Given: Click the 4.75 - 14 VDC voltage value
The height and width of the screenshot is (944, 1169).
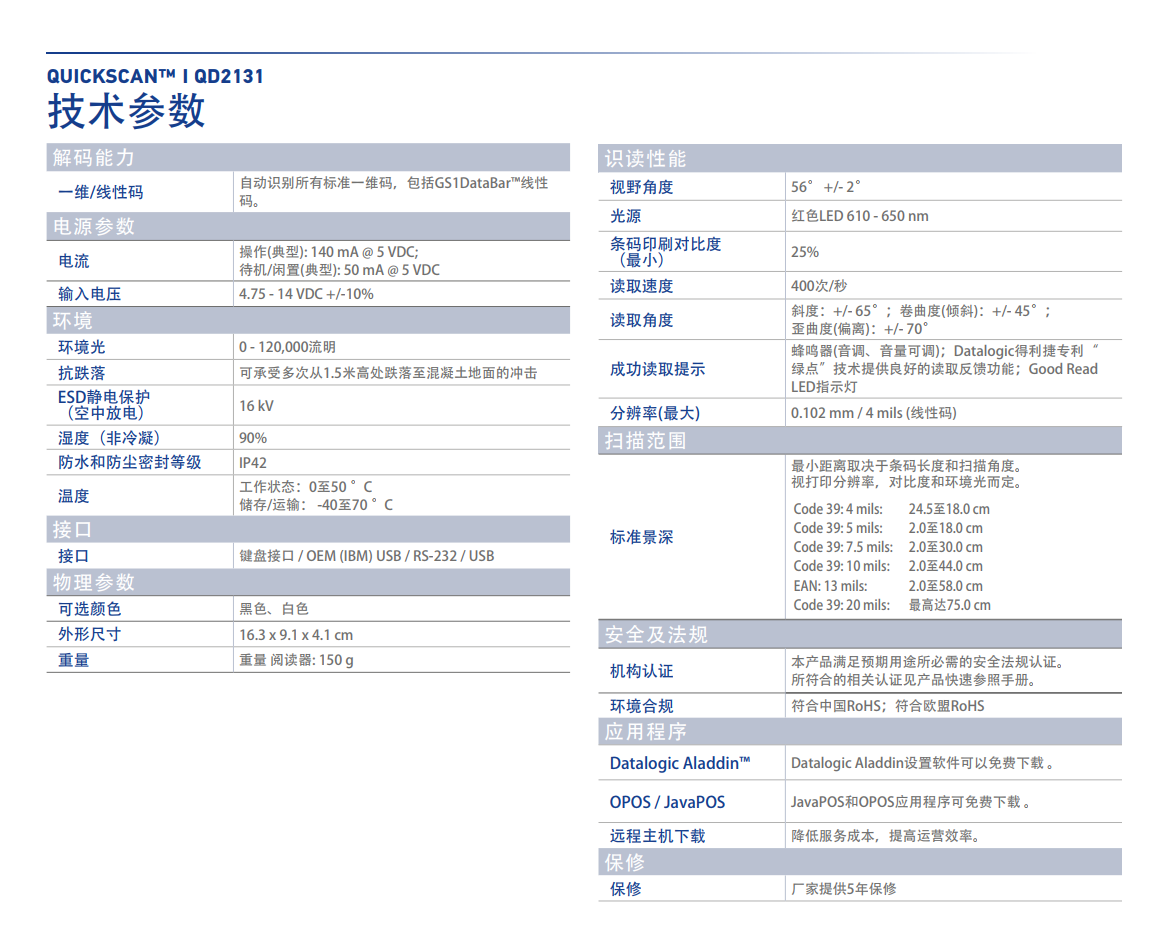Looking at the screenshot, I should [x=306, y=294].
